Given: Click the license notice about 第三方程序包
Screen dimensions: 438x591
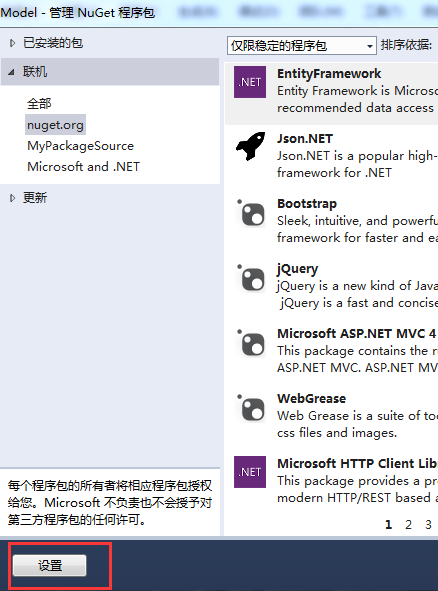Looking at the screenshot, I should [110, 503].
